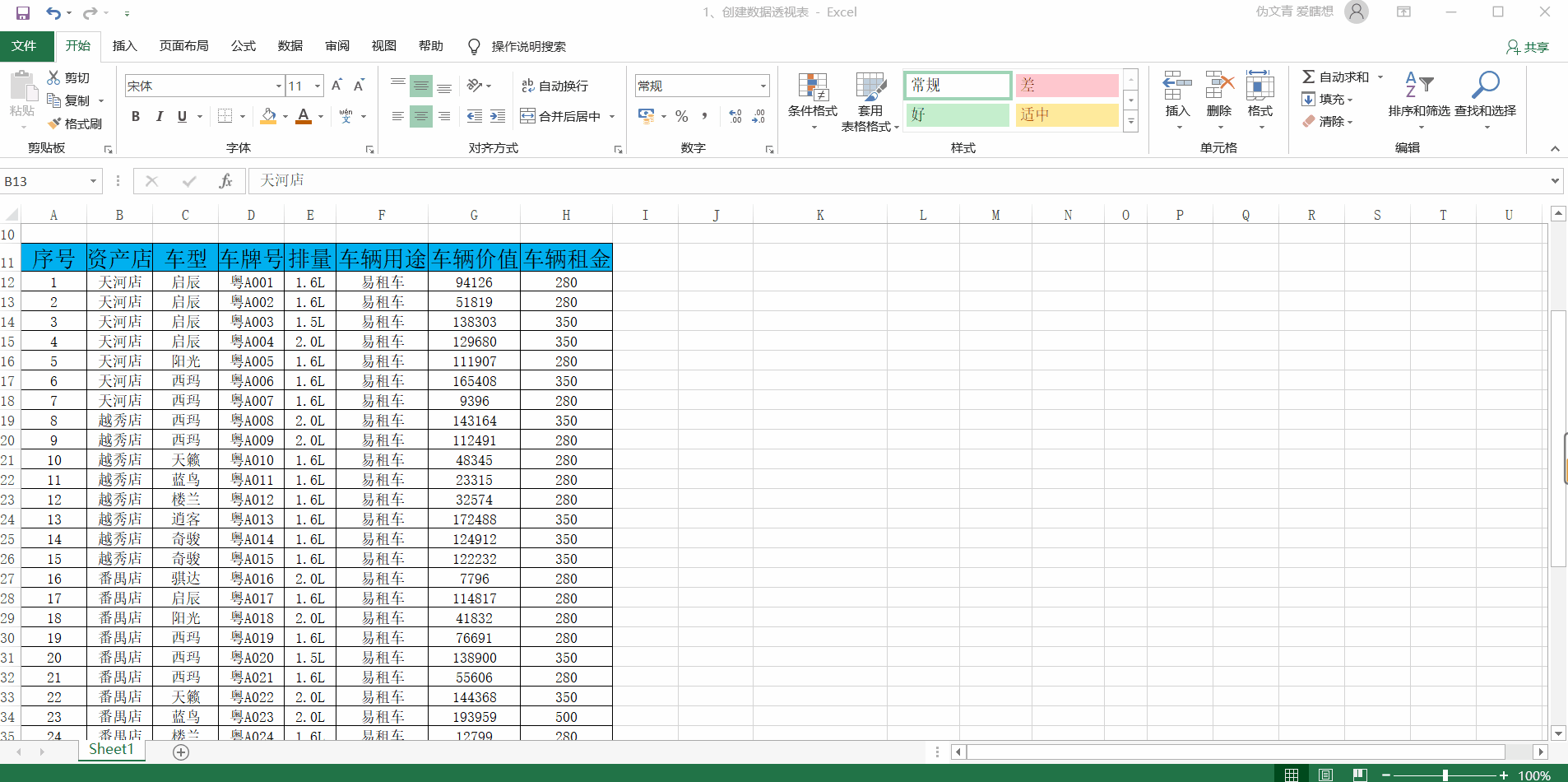The image size is (1568, 782).
Task: Expand the AutoSum dropdown arrow
Action: 1380,77
